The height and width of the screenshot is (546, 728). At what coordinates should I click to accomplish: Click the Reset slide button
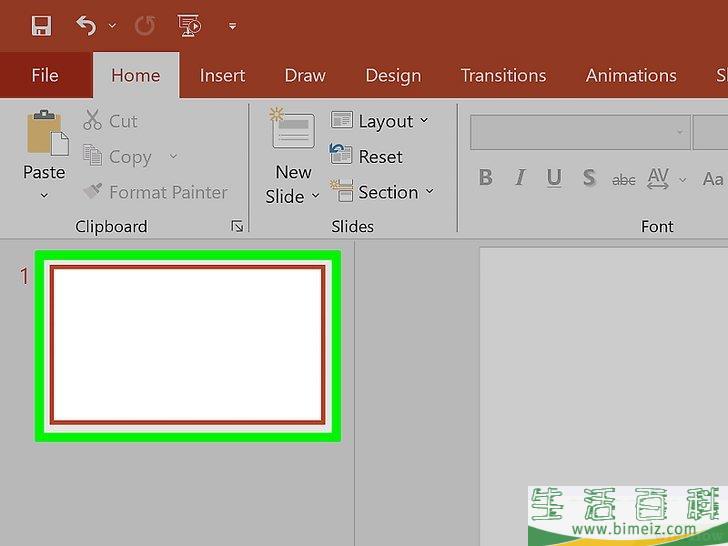[366, 156]
